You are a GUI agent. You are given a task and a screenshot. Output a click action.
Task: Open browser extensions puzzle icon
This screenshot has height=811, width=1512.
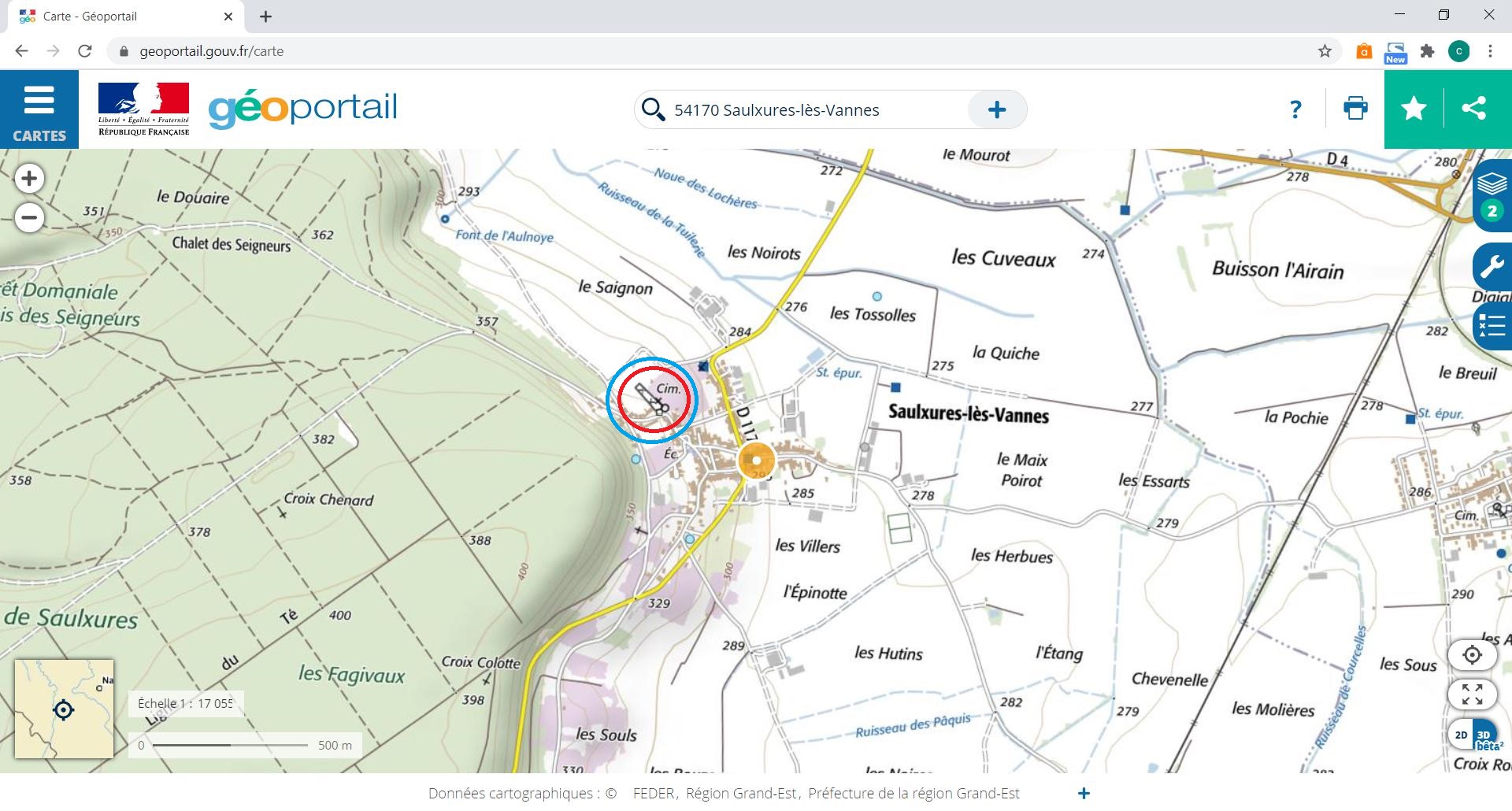pos(1427,51)
